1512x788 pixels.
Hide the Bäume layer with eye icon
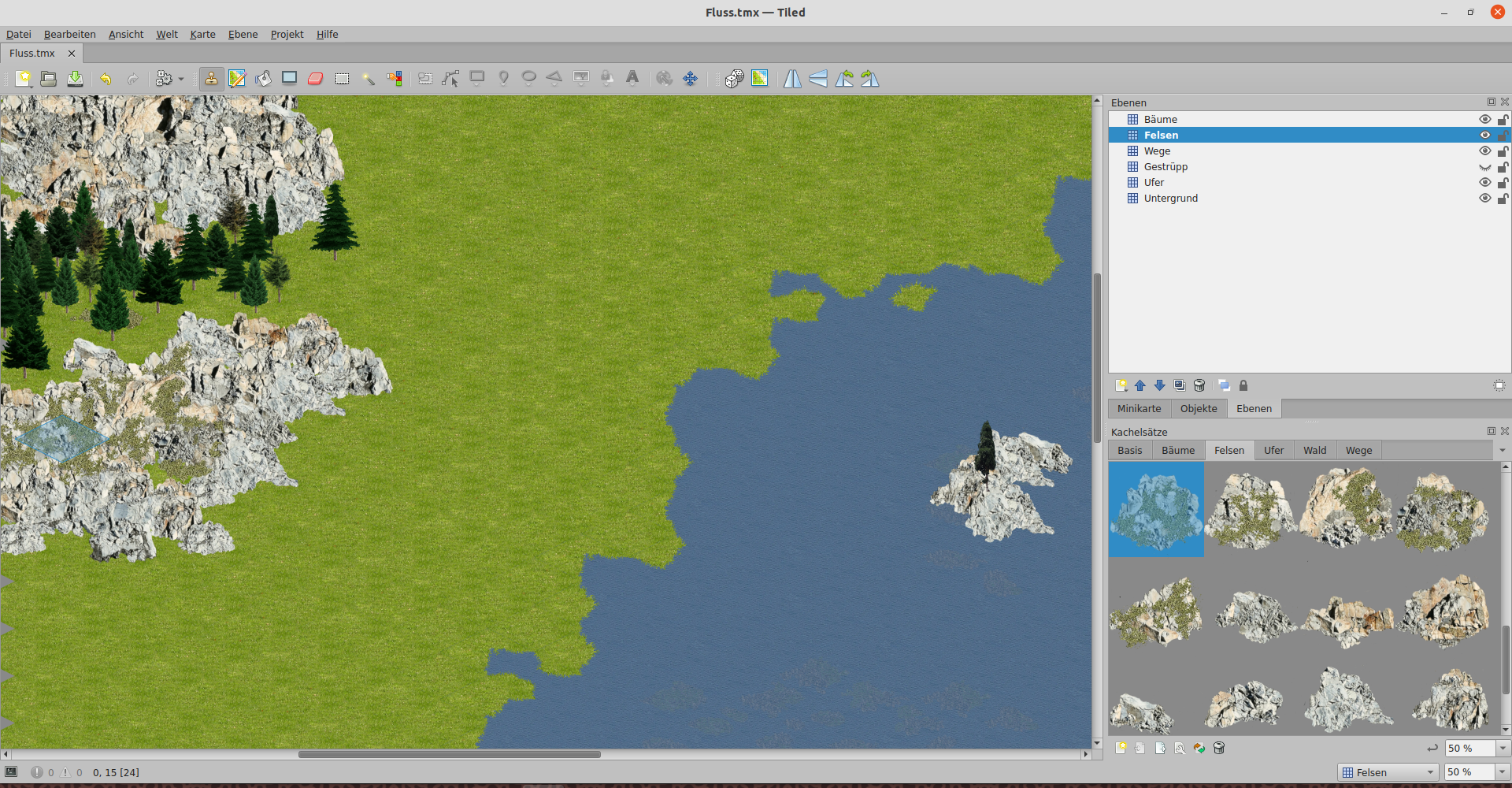coord(1484,119)
